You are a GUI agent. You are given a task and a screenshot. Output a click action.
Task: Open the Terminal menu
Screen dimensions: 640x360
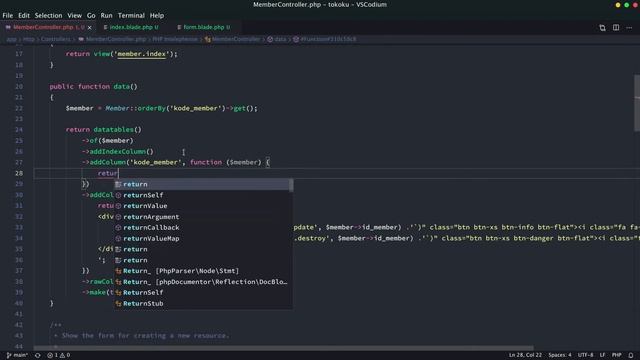131,16
